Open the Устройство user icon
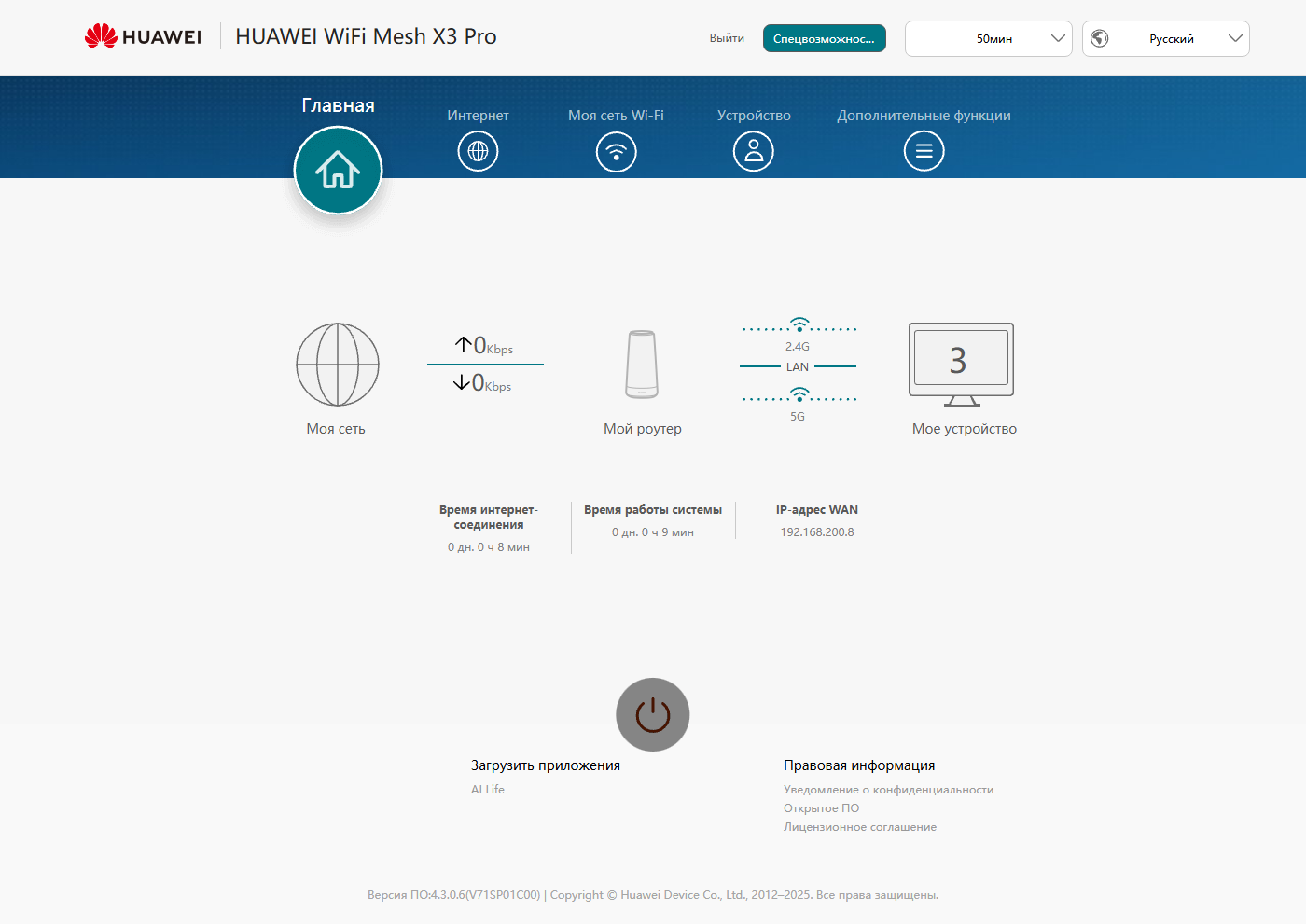Image resolution: width=1306 pixels, height=924 pixels. pyautogui.click(x=754, y=151)
